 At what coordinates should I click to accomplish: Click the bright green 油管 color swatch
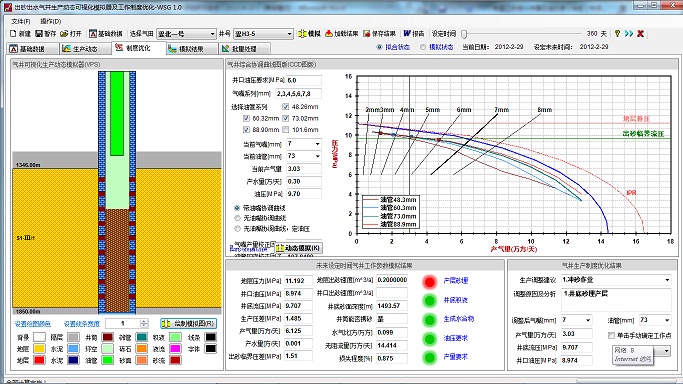[108, 360]
